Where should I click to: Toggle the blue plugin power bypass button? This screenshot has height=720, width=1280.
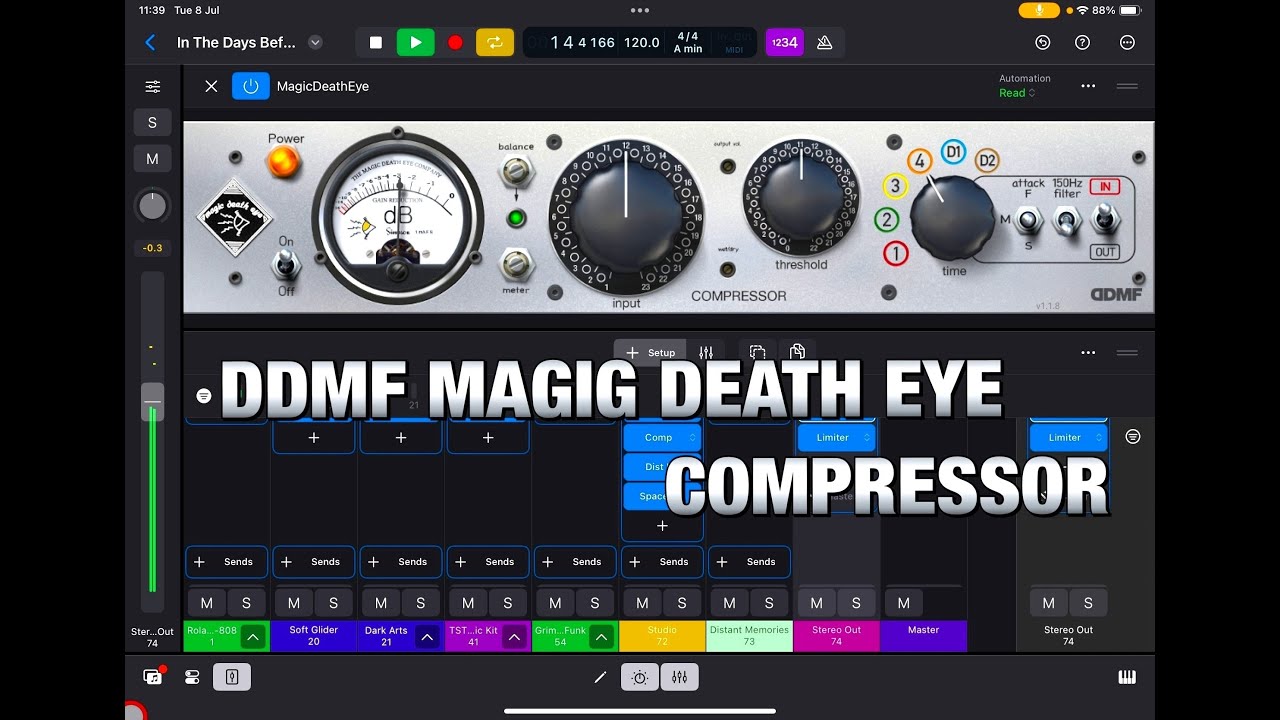coord(251,86)
